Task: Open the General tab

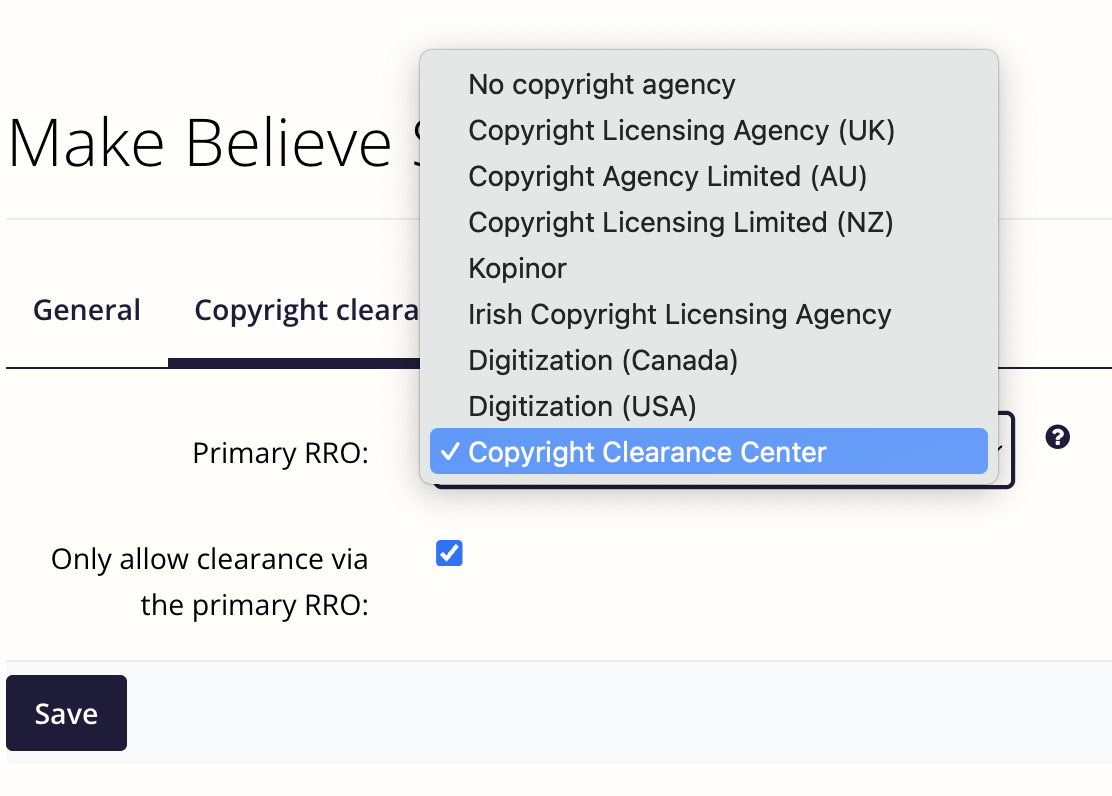Action: 87,311
